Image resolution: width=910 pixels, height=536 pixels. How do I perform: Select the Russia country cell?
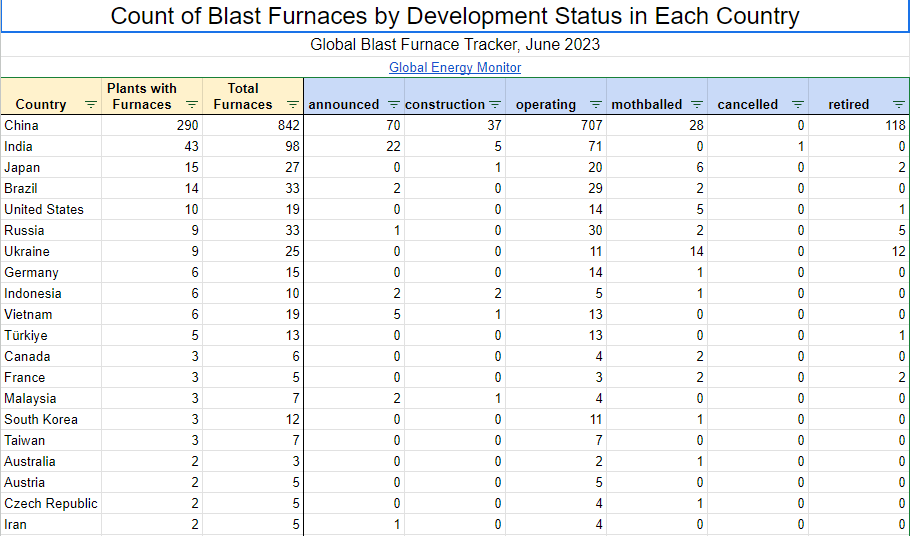point(51,230)
